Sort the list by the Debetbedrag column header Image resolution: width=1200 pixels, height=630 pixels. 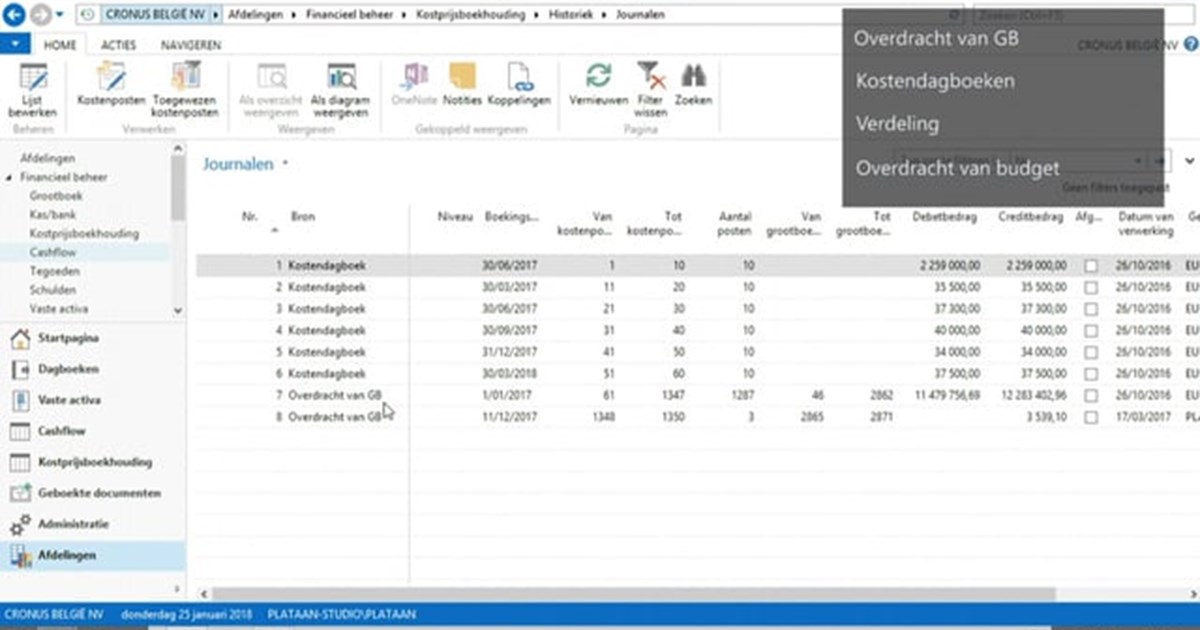[x=944, y=216]
